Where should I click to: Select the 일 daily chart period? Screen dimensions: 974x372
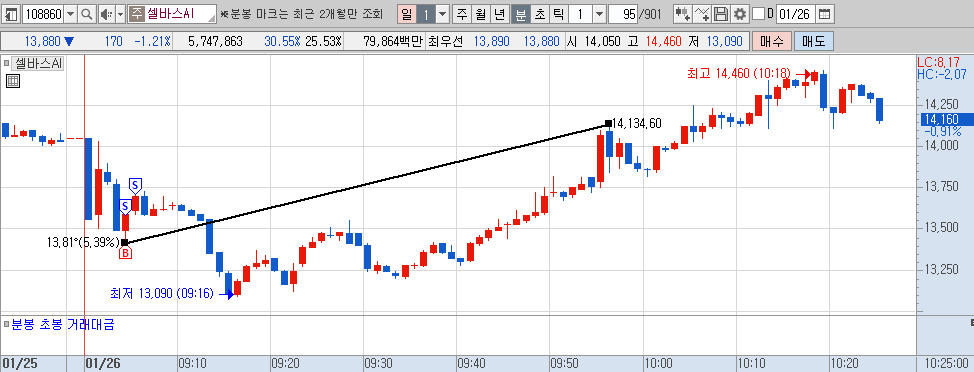[x=406, y=13]
